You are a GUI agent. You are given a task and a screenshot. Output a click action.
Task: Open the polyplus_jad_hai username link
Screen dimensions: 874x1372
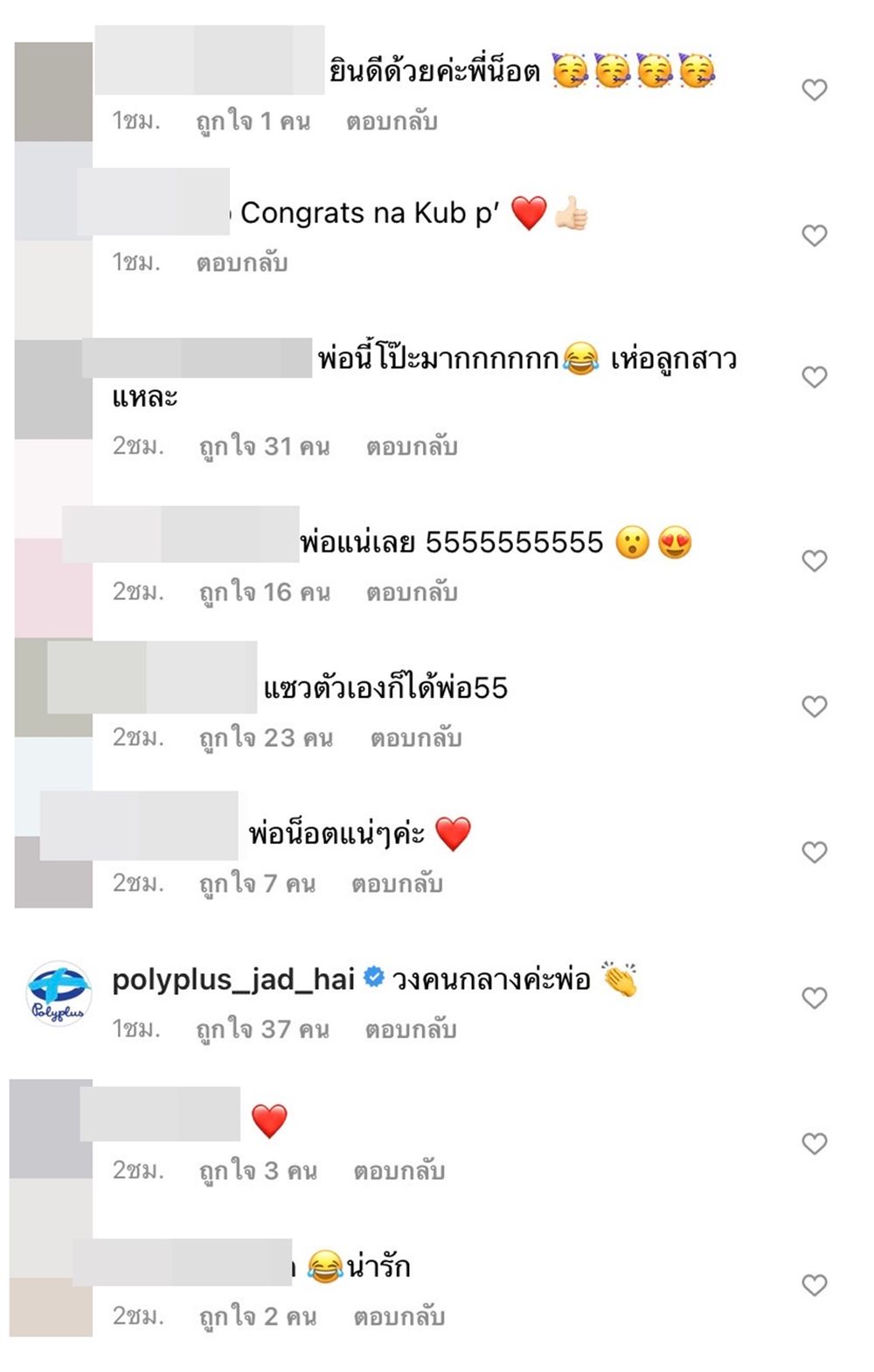(x=233, y=979)
